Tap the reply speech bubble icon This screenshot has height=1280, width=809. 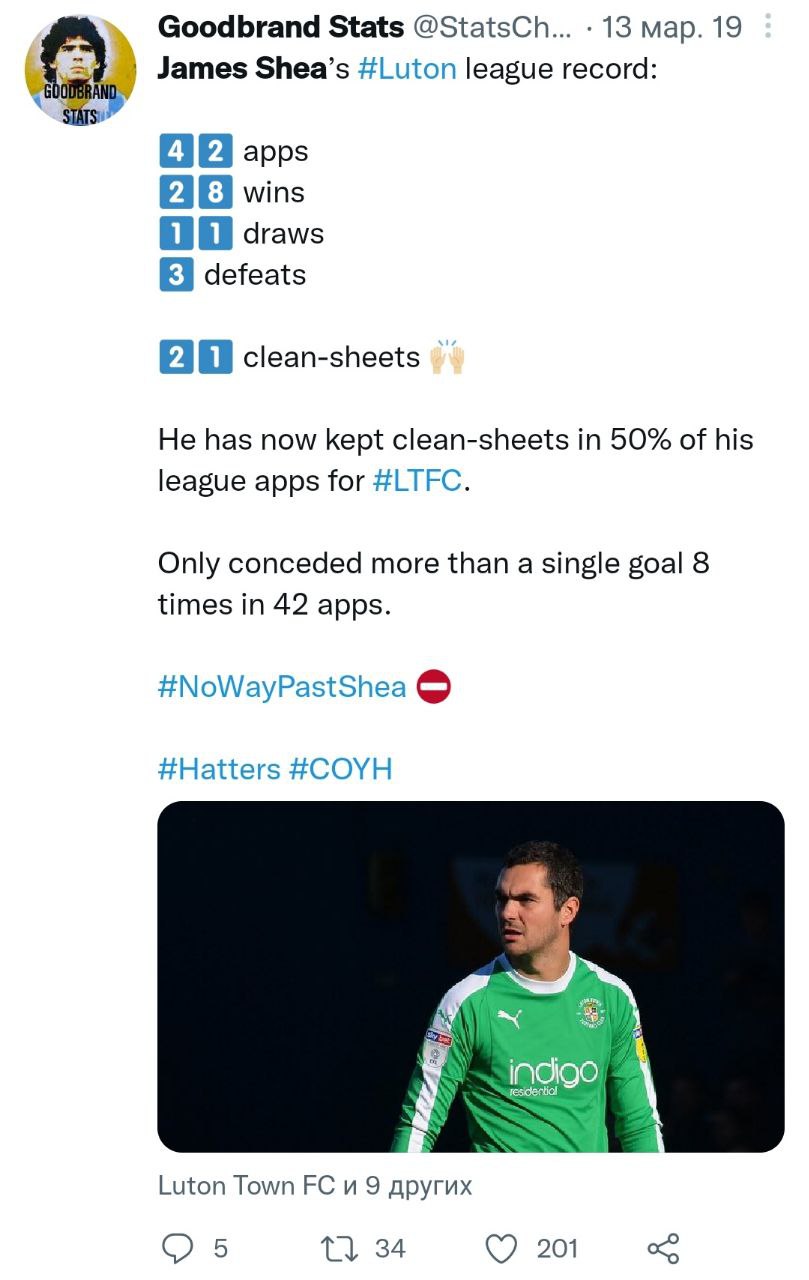click(x=178, y=1248)
